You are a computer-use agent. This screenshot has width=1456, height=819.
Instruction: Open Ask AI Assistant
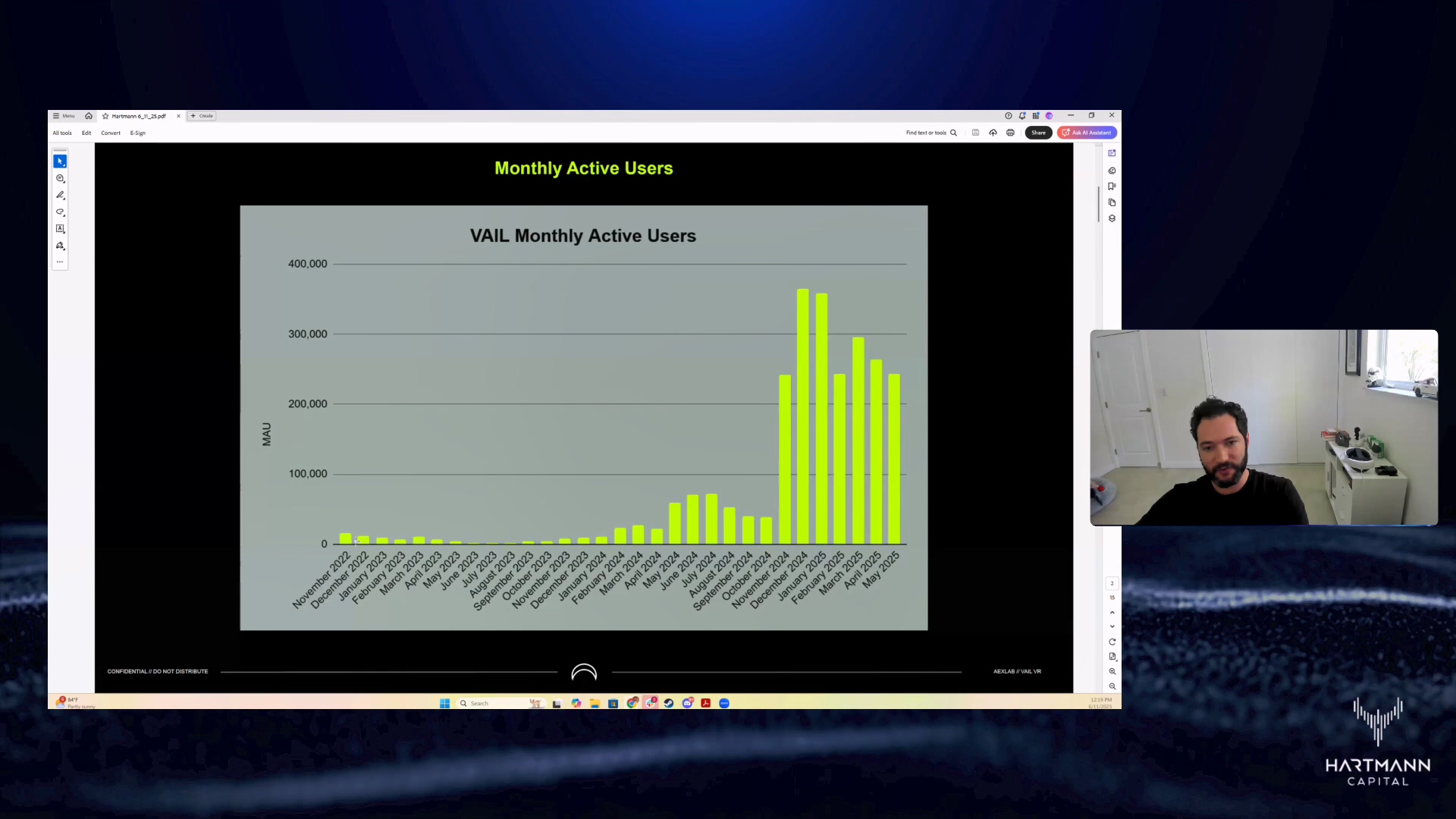pyautogui.click(x=1087, y=133)
